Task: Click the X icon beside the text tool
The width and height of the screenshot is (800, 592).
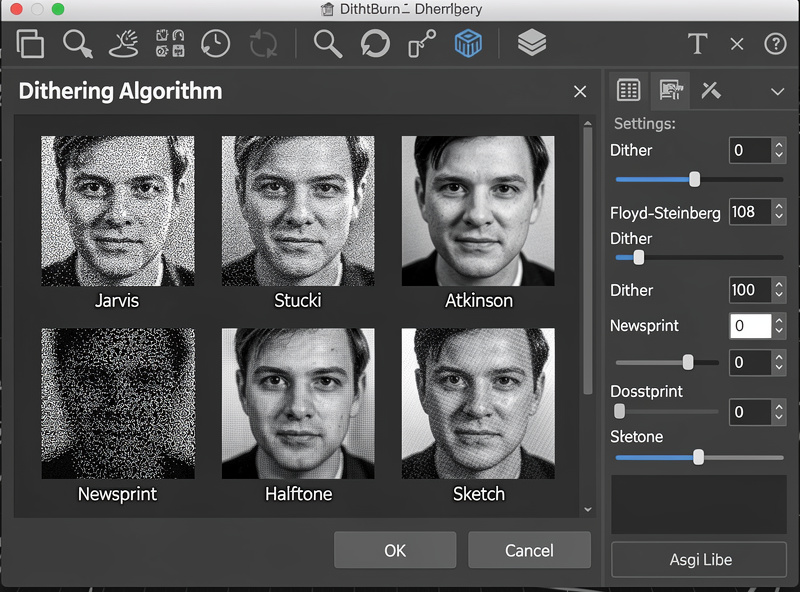Action: coord(737,44)
